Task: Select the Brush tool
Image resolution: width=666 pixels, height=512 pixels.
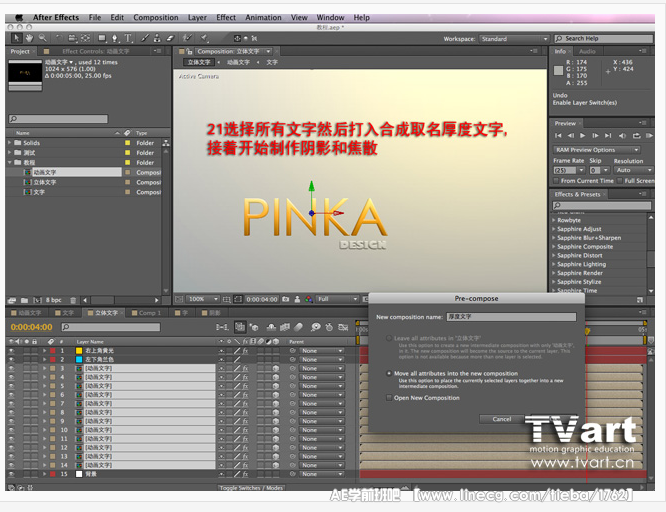Action: point(145,38)
